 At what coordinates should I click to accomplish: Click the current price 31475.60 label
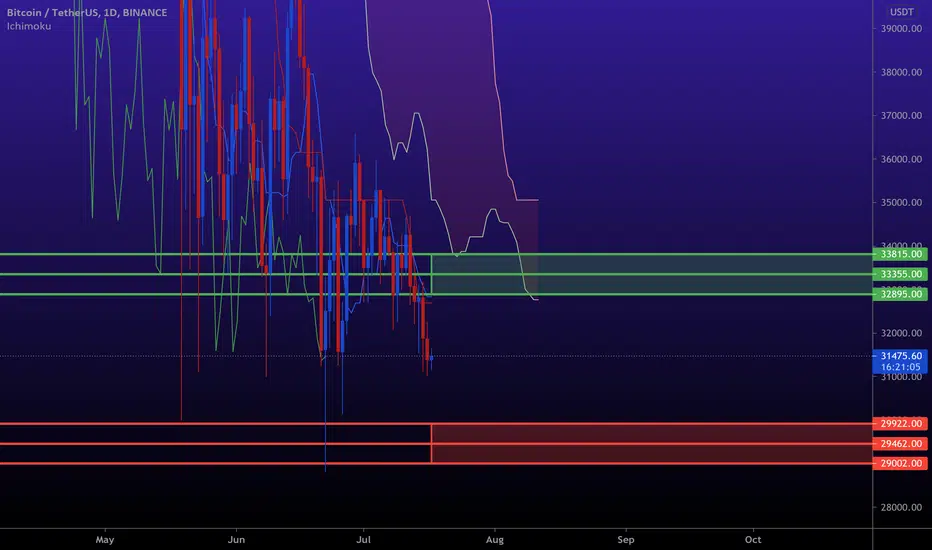(x=900, y=356)
